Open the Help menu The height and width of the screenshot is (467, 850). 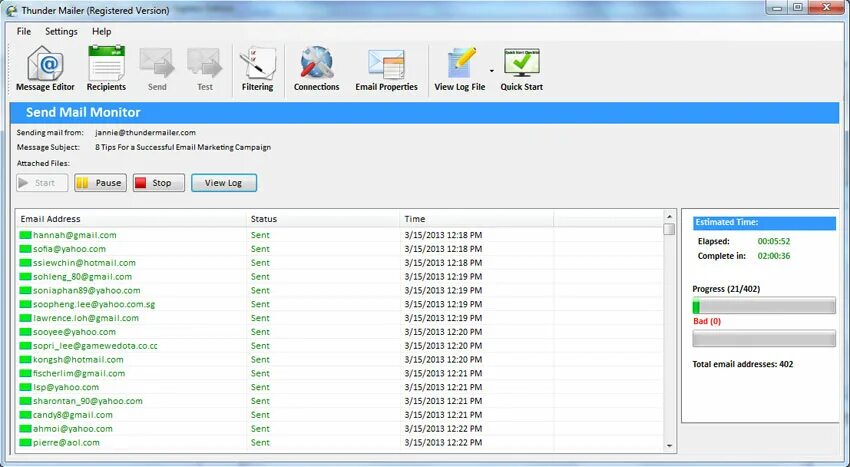coord(101,31)
